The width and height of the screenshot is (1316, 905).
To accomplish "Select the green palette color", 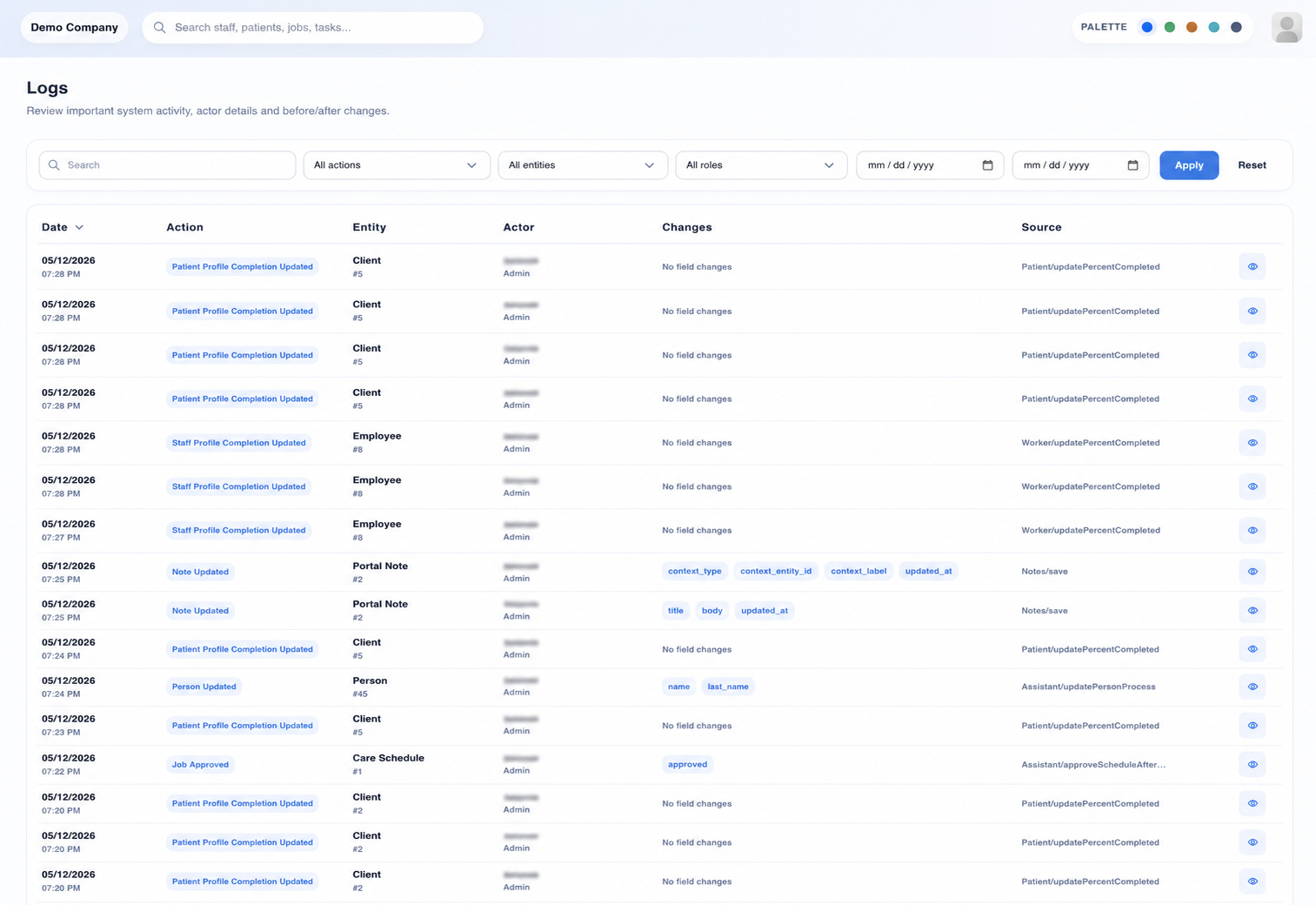I will [1170, 27].
